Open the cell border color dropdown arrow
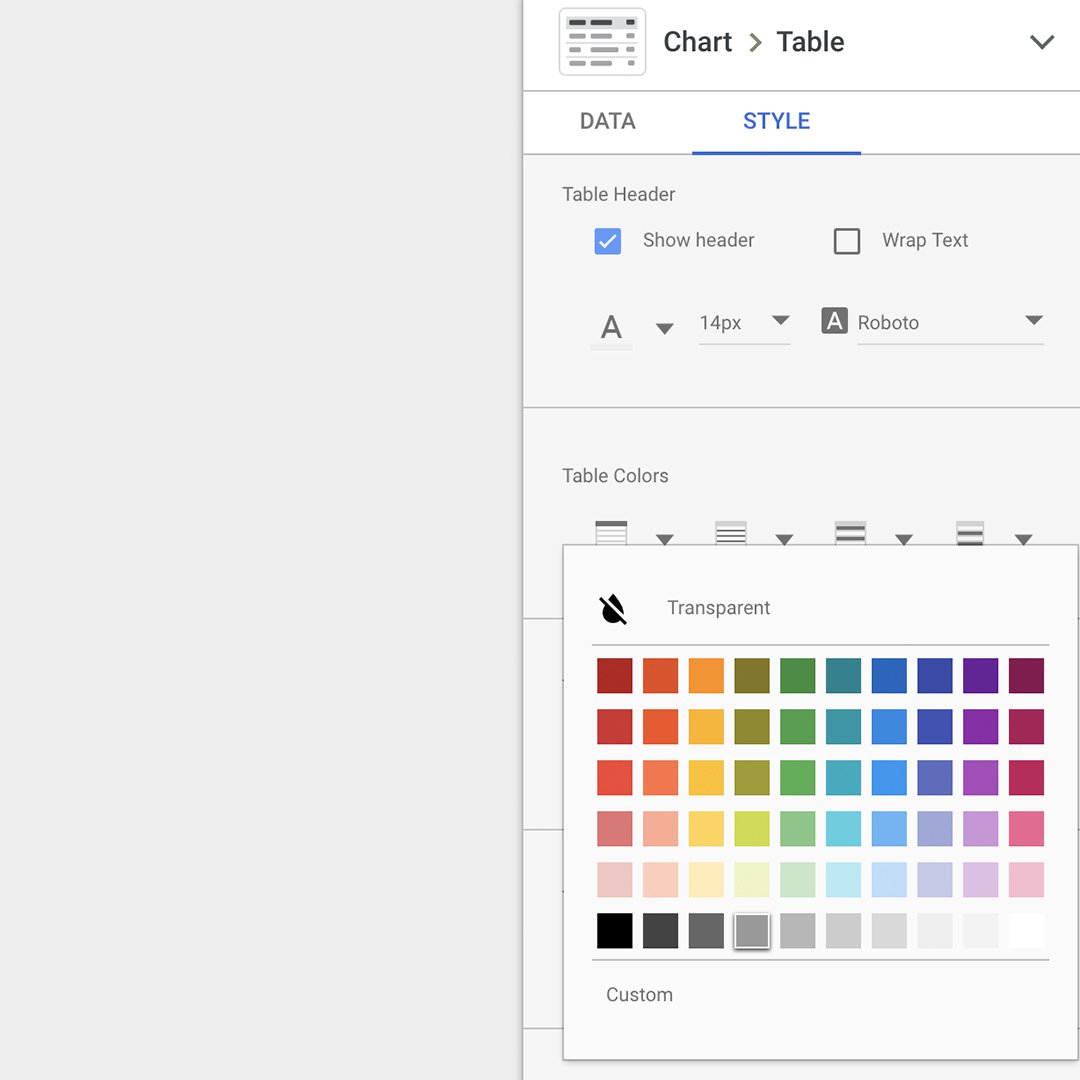1080x1080 pixels. coord(784,539)
